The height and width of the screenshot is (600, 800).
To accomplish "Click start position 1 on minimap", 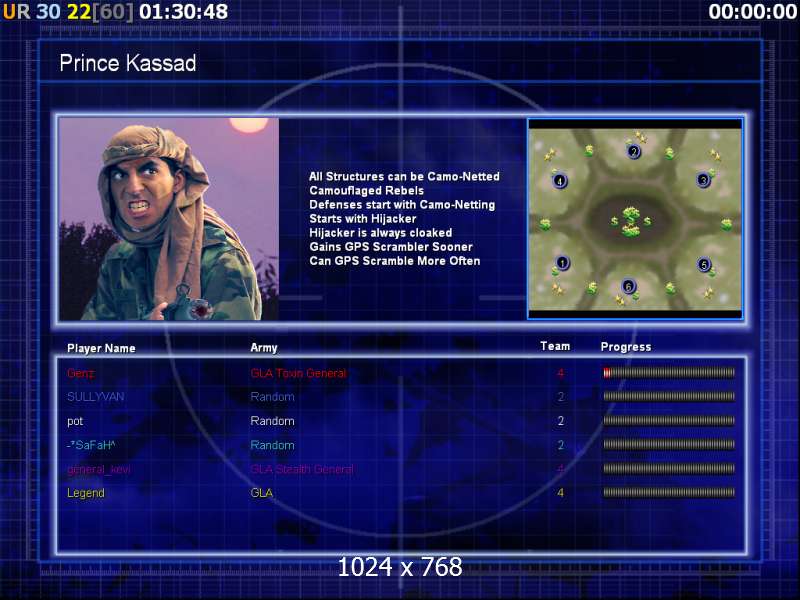I will 562,263.
